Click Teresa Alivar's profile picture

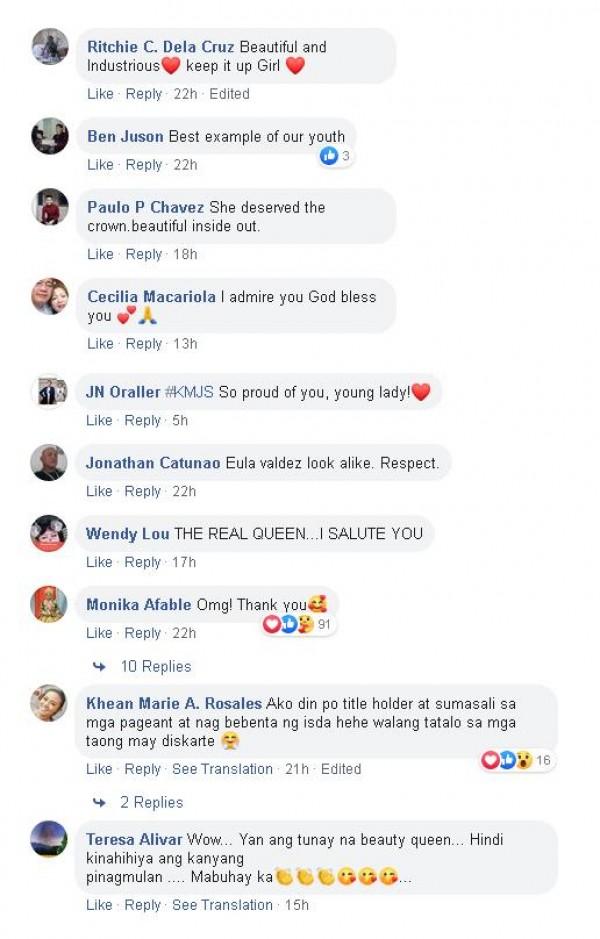pyautogui.click(x=49, y=838)
